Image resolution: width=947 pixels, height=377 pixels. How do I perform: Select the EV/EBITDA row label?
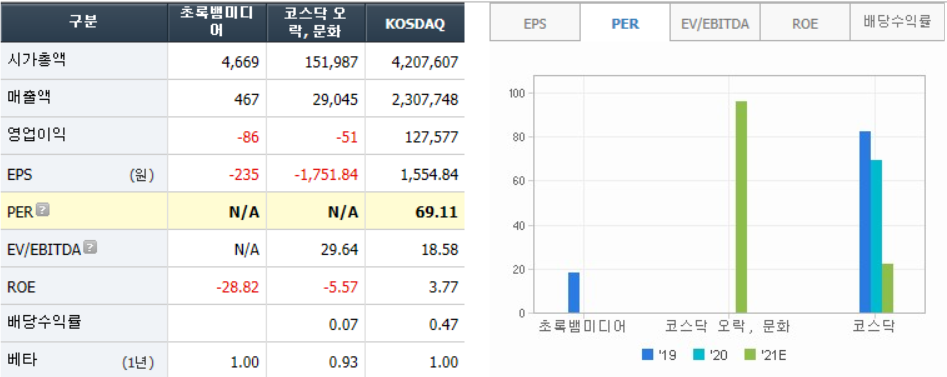(x=44, y=250)
